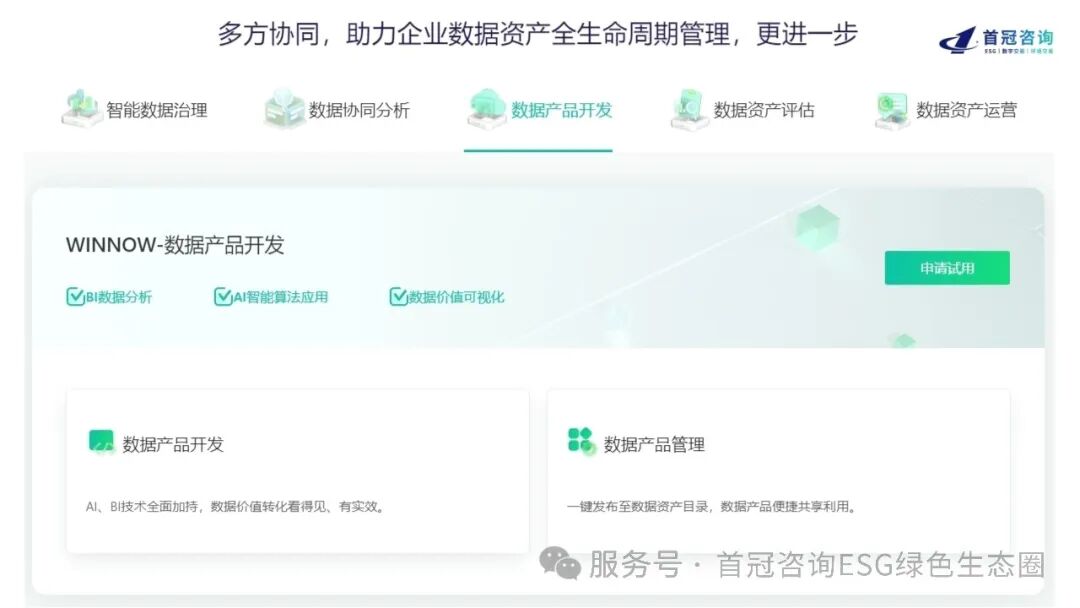Toggle the AI智能算法应用 checkbox
The image size is (1080, 608).
pos(222,297)
